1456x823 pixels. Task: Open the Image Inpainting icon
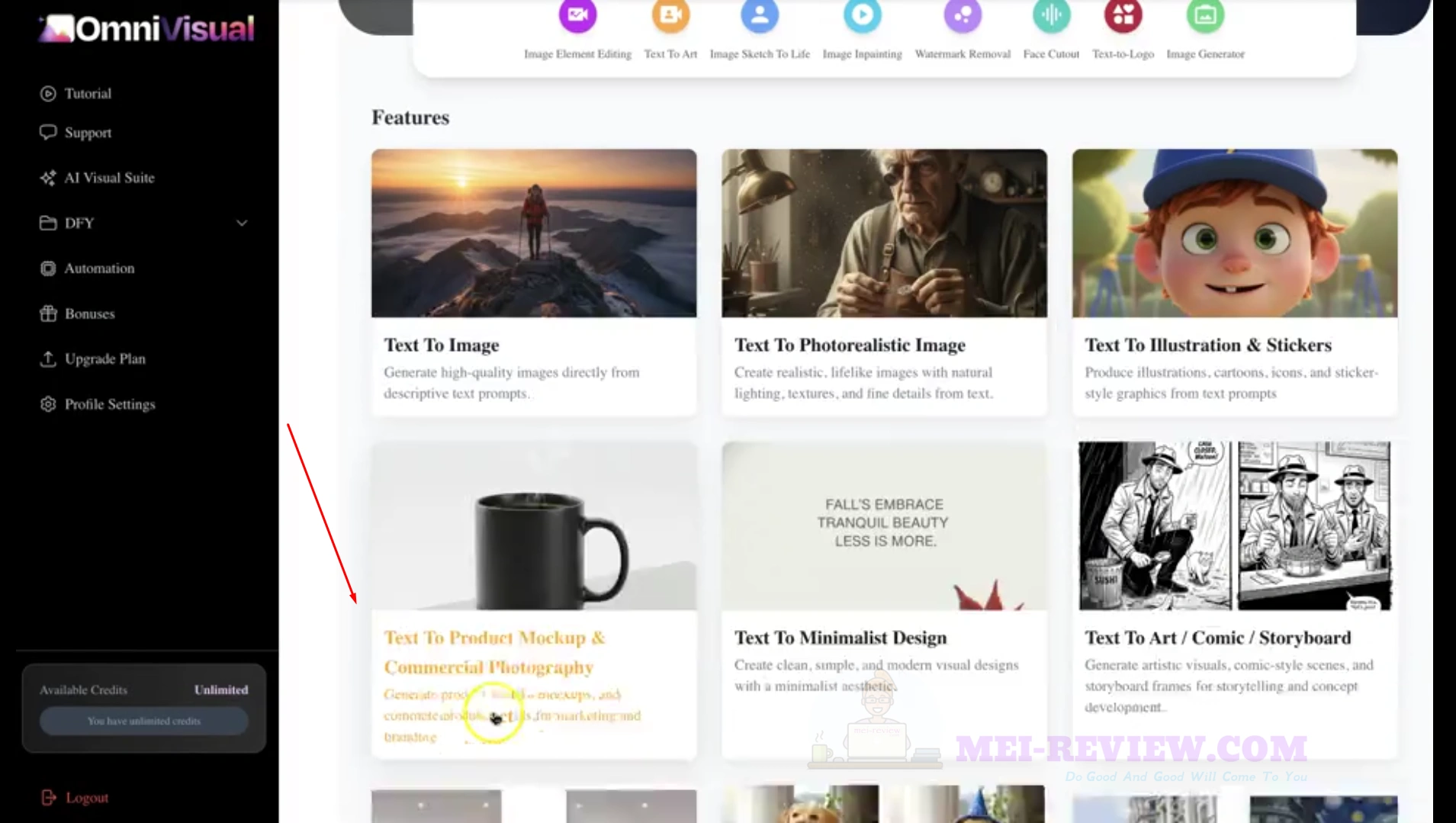point(863,15)
